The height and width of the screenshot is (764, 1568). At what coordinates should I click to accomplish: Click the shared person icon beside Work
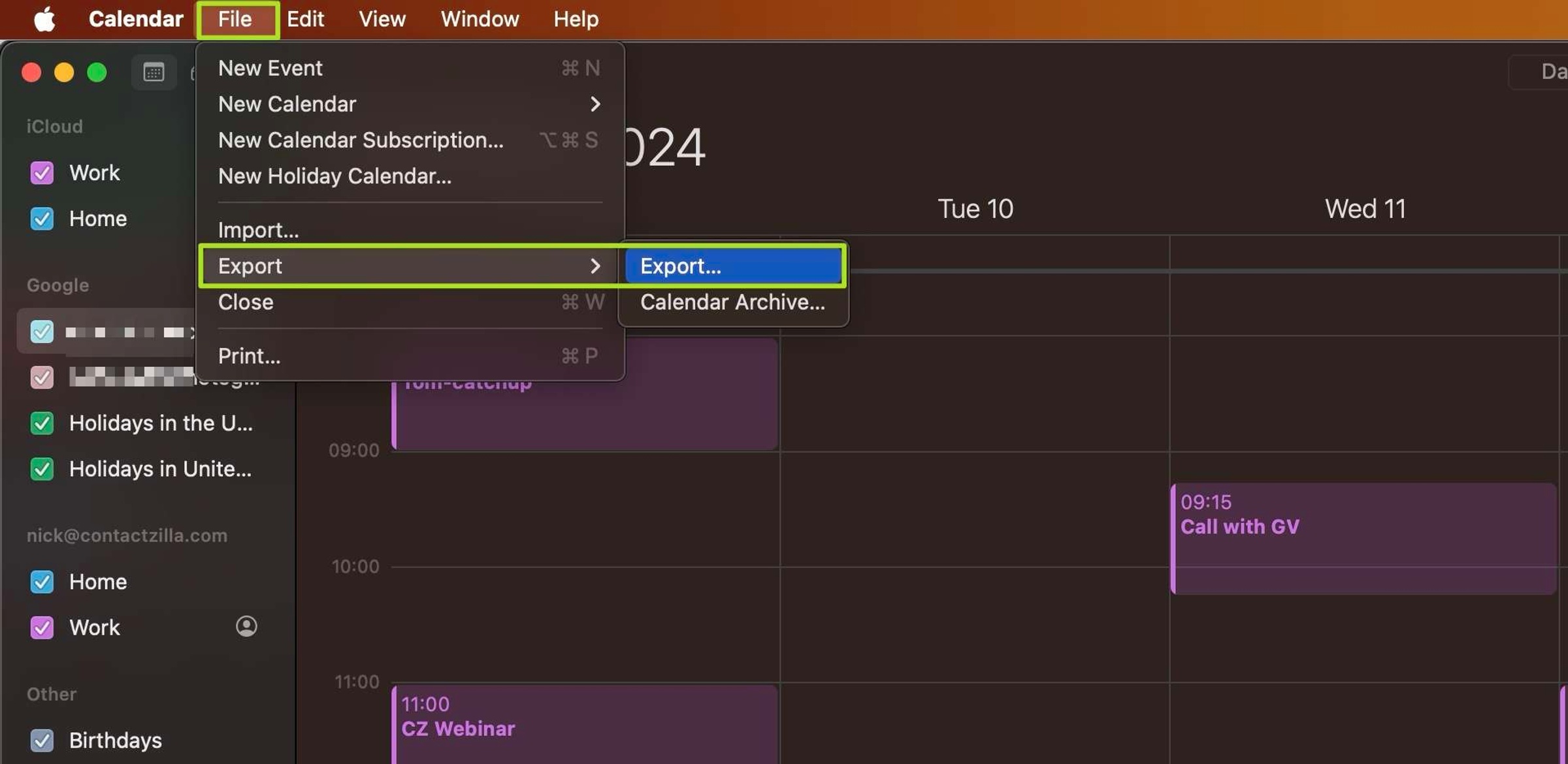(246, 626)
